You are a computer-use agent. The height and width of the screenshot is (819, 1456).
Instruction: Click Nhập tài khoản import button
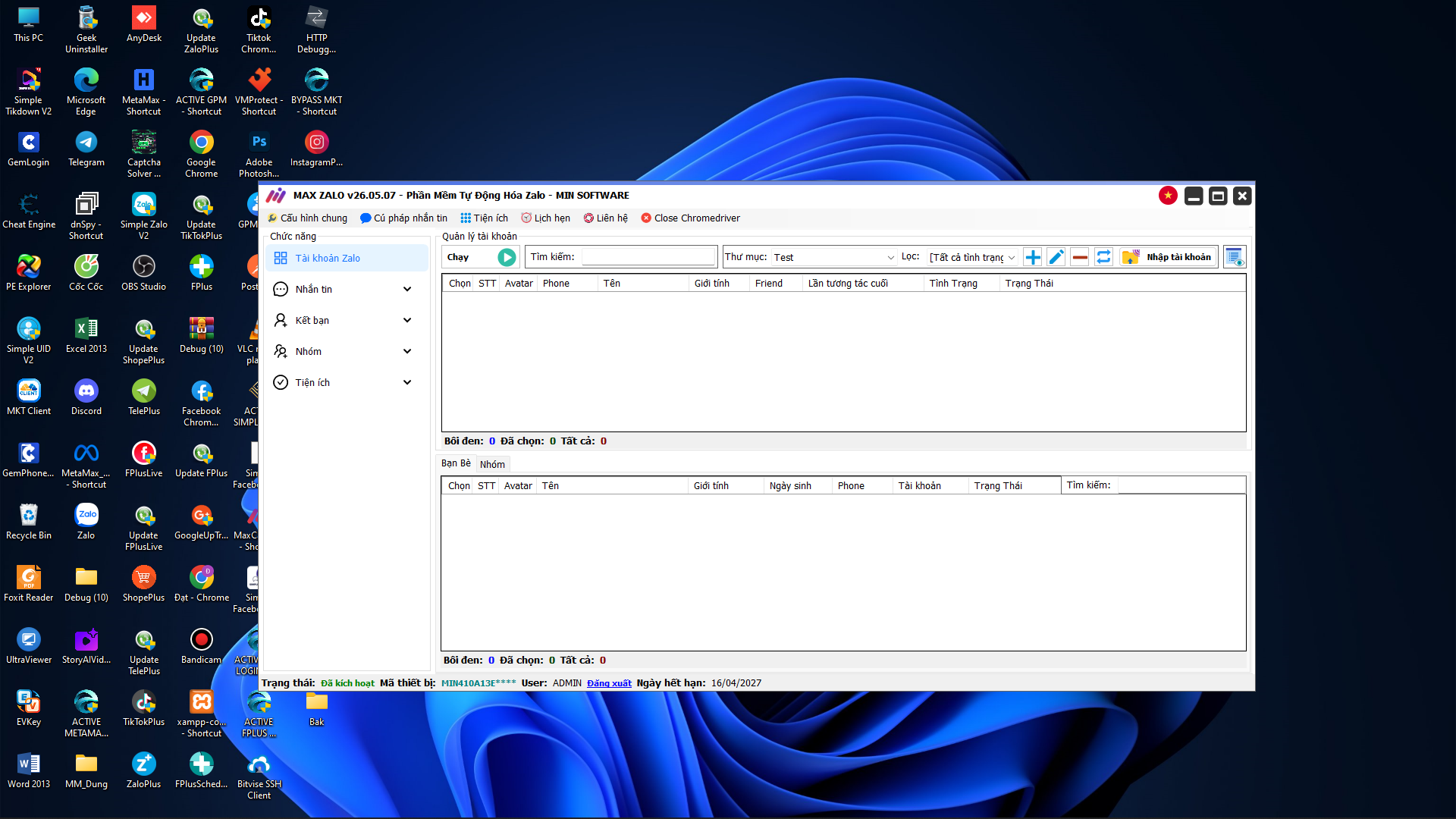pyautogui.click(x=1169, y=257)
